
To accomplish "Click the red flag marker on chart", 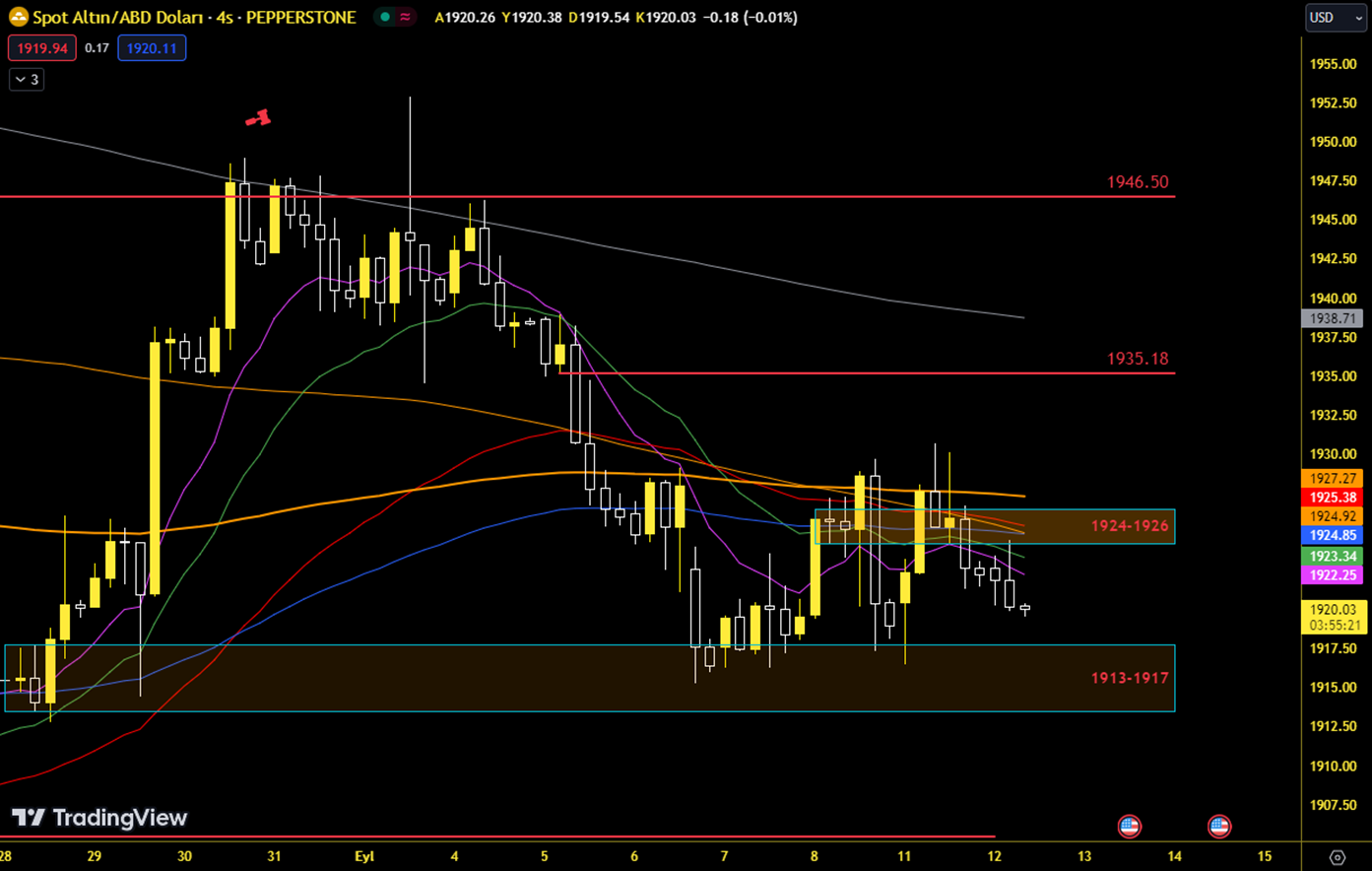I will pos(258,118).
